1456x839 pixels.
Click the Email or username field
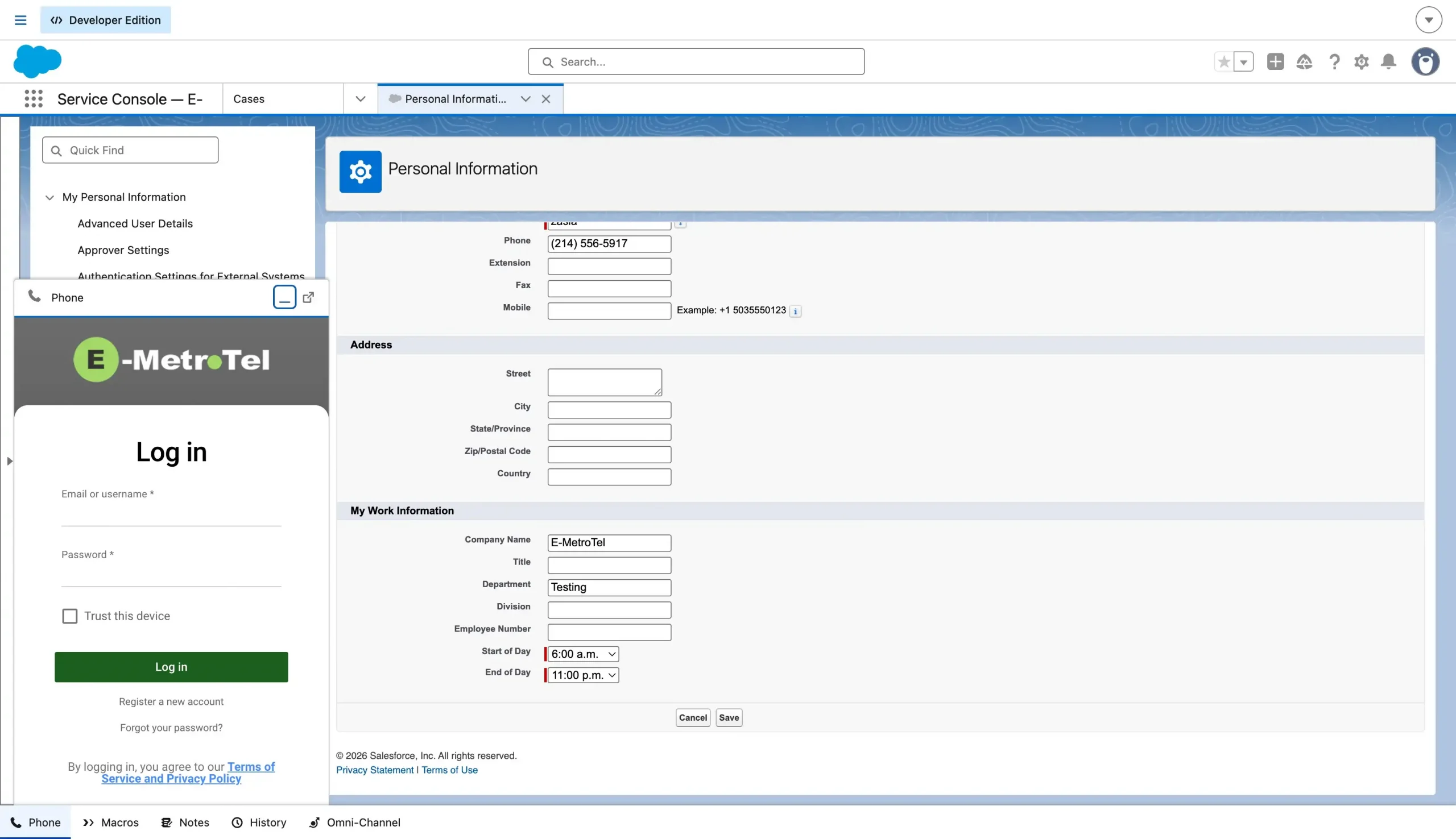(x=171, y=514)
